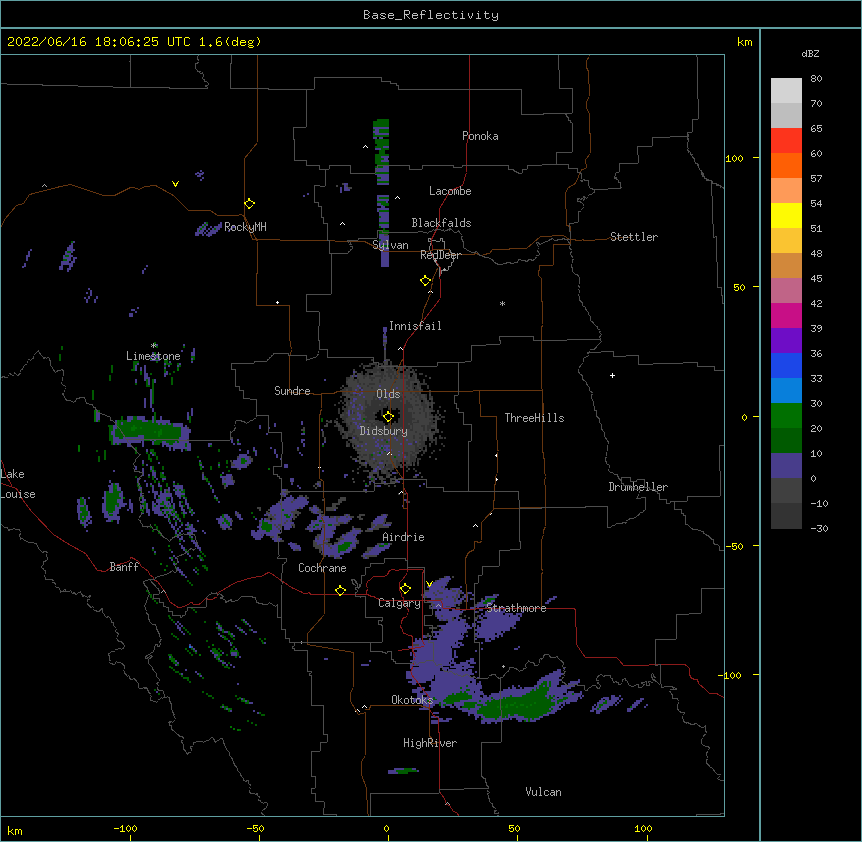Click the yellow V marker northwest of RockyMH

175,184
